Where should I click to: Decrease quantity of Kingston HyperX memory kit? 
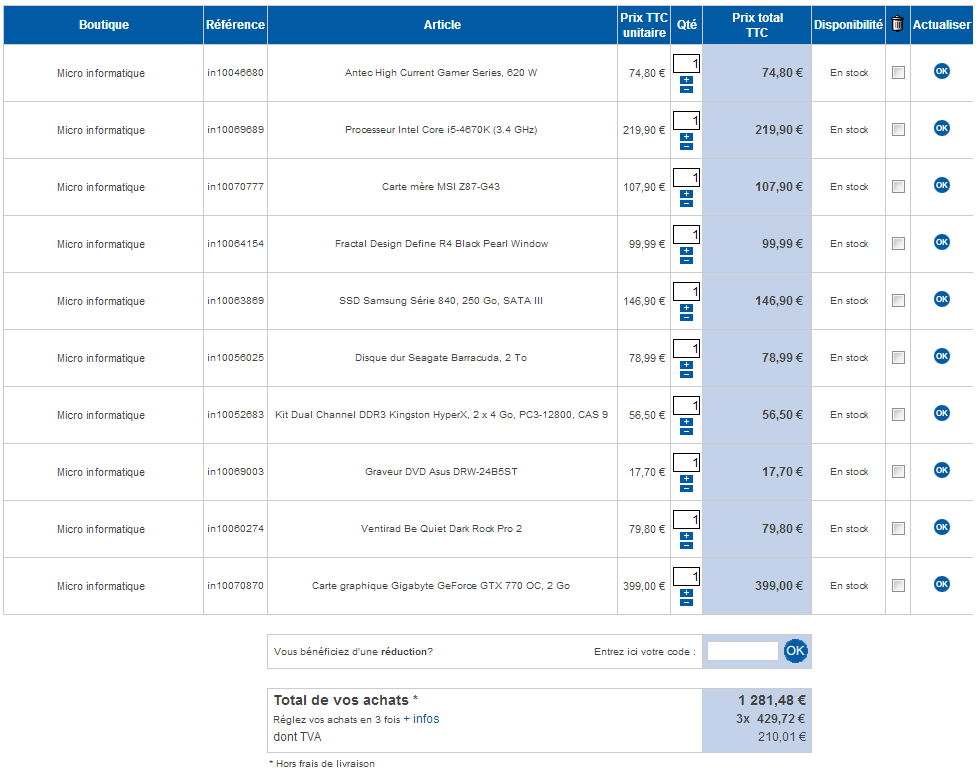point(686,432)
